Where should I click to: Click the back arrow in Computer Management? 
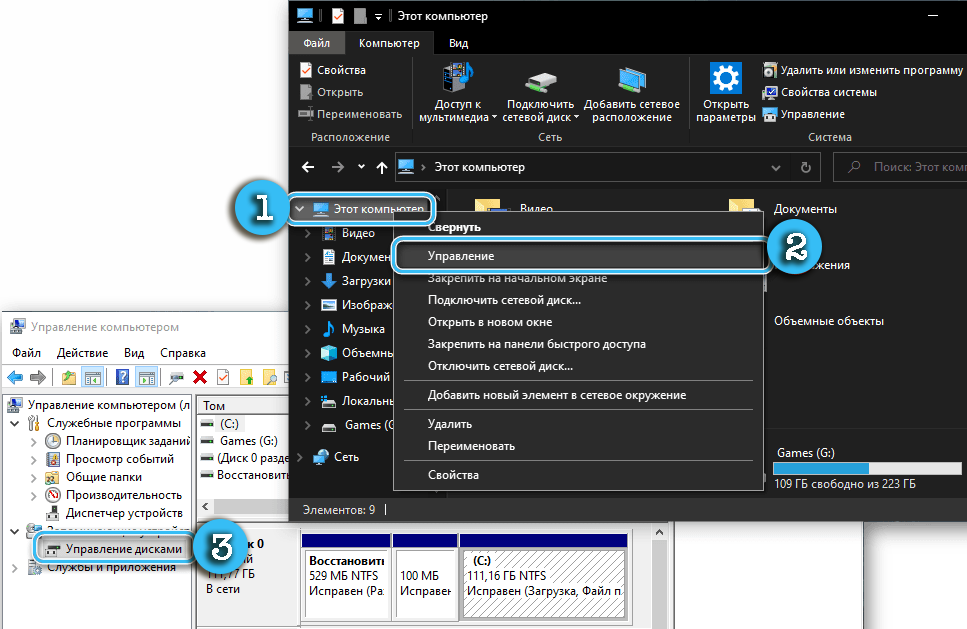(x=15, y=377)
